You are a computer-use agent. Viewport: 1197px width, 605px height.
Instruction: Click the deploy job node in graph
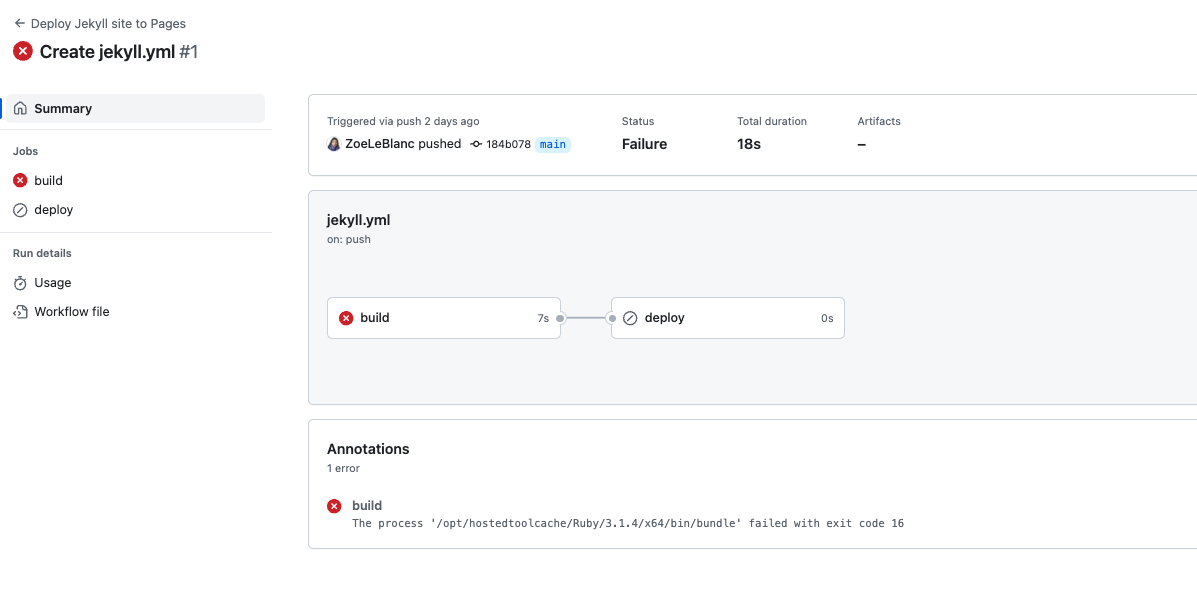pyautogui.click(x=727, y=318)
